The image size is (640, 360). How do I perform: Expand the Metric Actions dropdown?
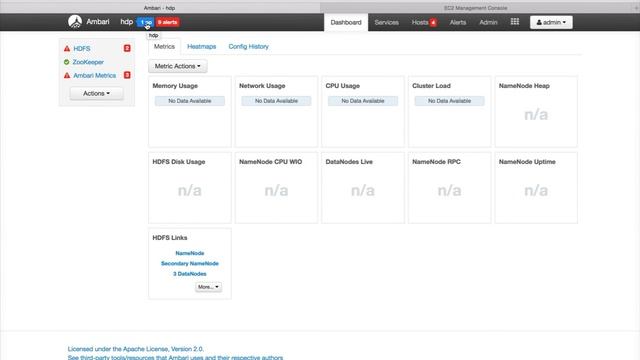coord(178,66)
